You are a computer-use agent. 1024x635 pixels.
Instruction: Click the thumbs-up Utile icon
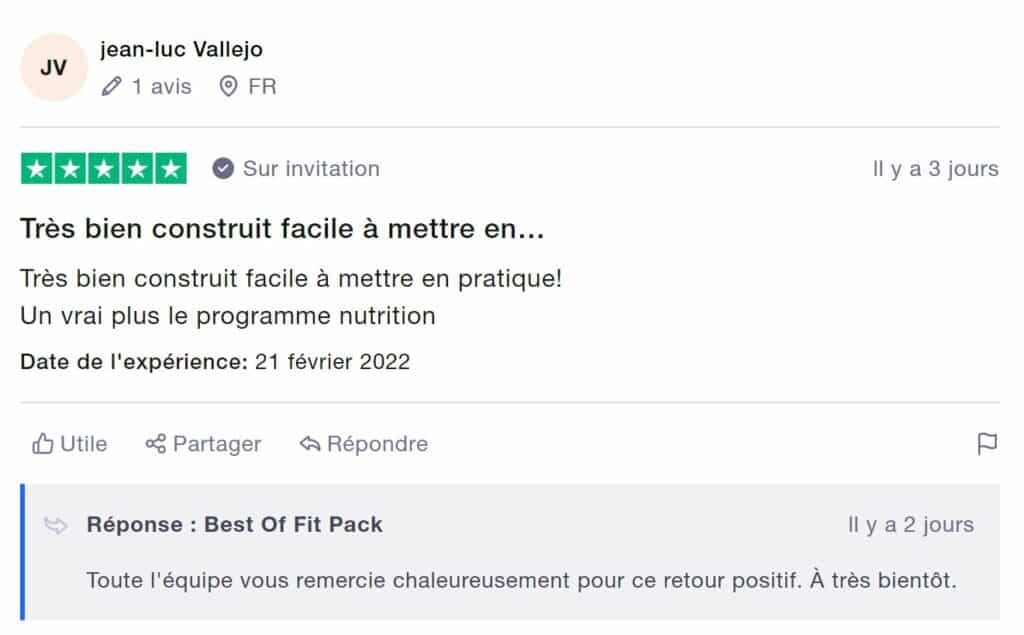pyautogui.click(x=42, y=444)
